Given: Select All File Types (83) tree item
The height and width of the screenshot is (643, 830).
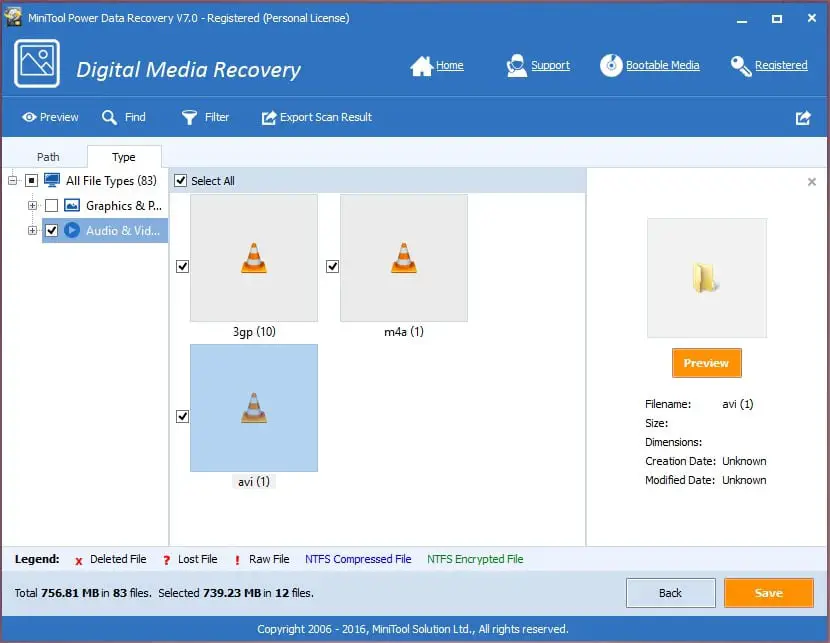Looking at the screenshot, I should click(x=111, y=180).
